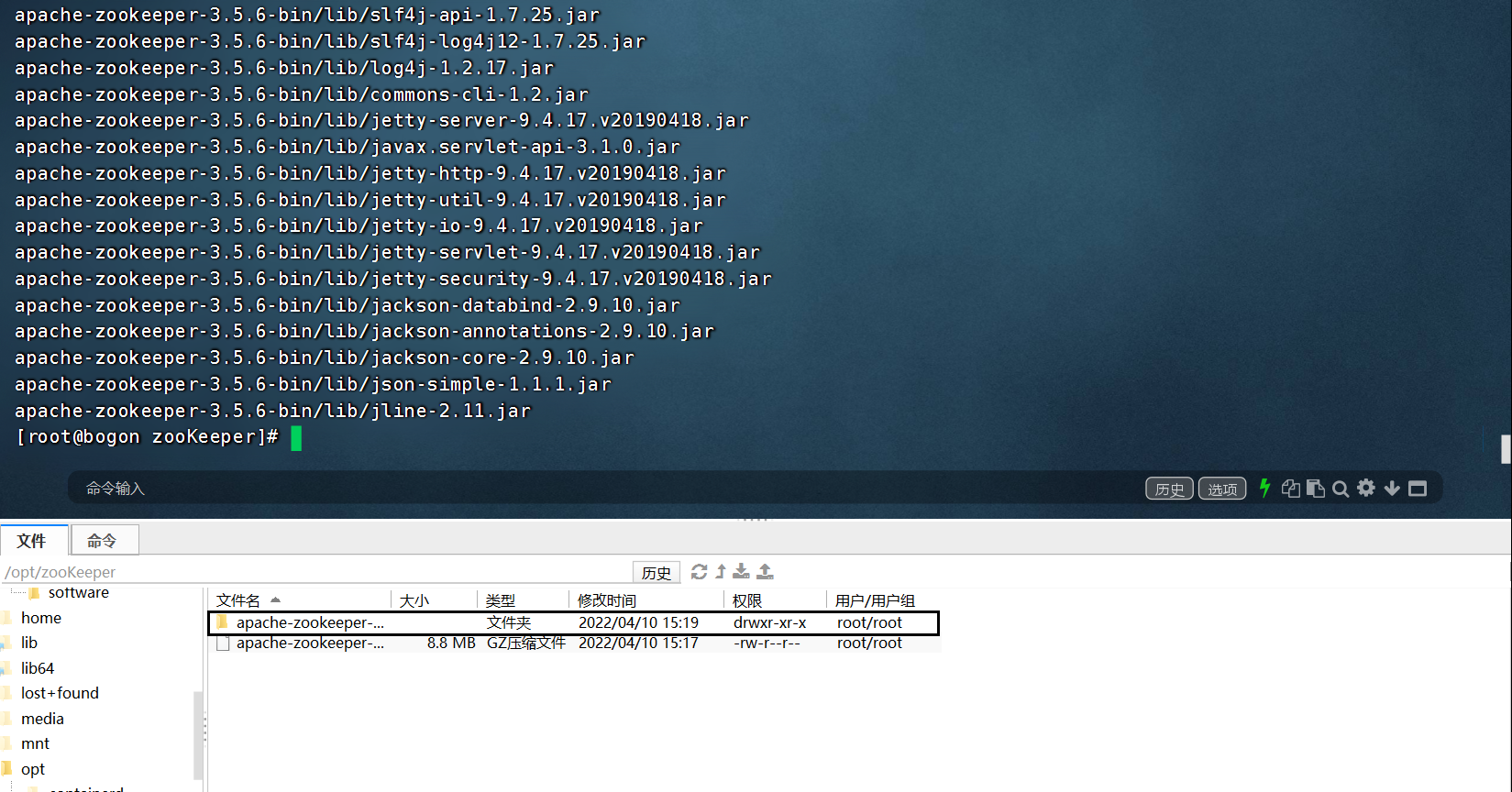This screenshot has height=792, width=1512.
Task: Select the opt folder in tree
Action: (x=33, y=769)
